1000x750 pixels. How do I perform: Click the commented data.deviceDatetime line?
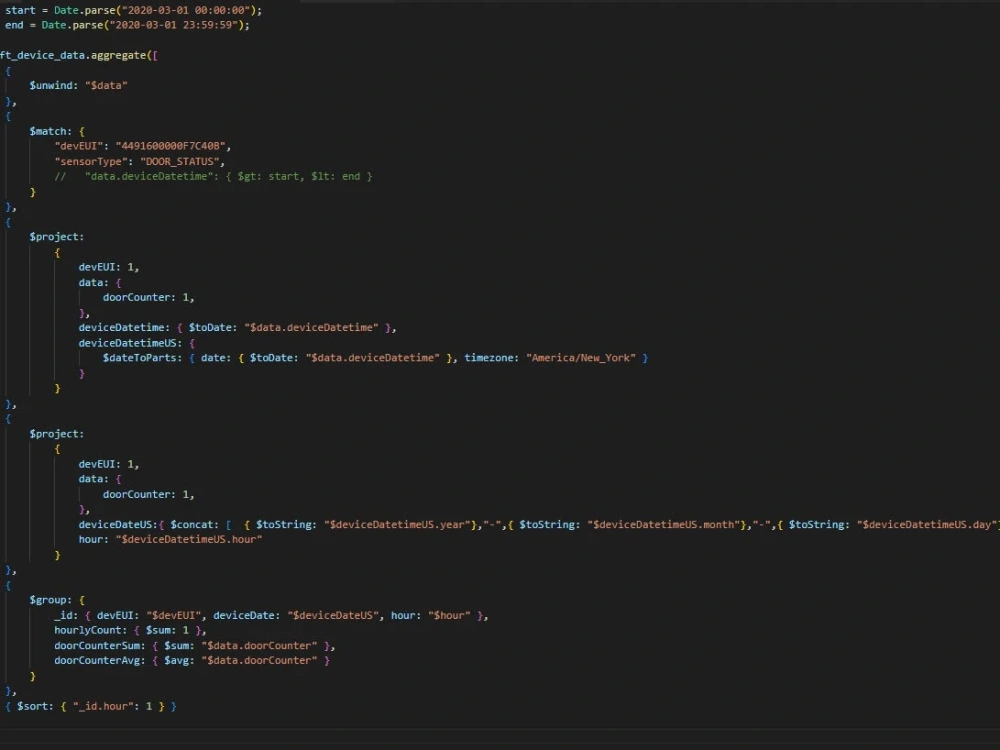point(213,177)
